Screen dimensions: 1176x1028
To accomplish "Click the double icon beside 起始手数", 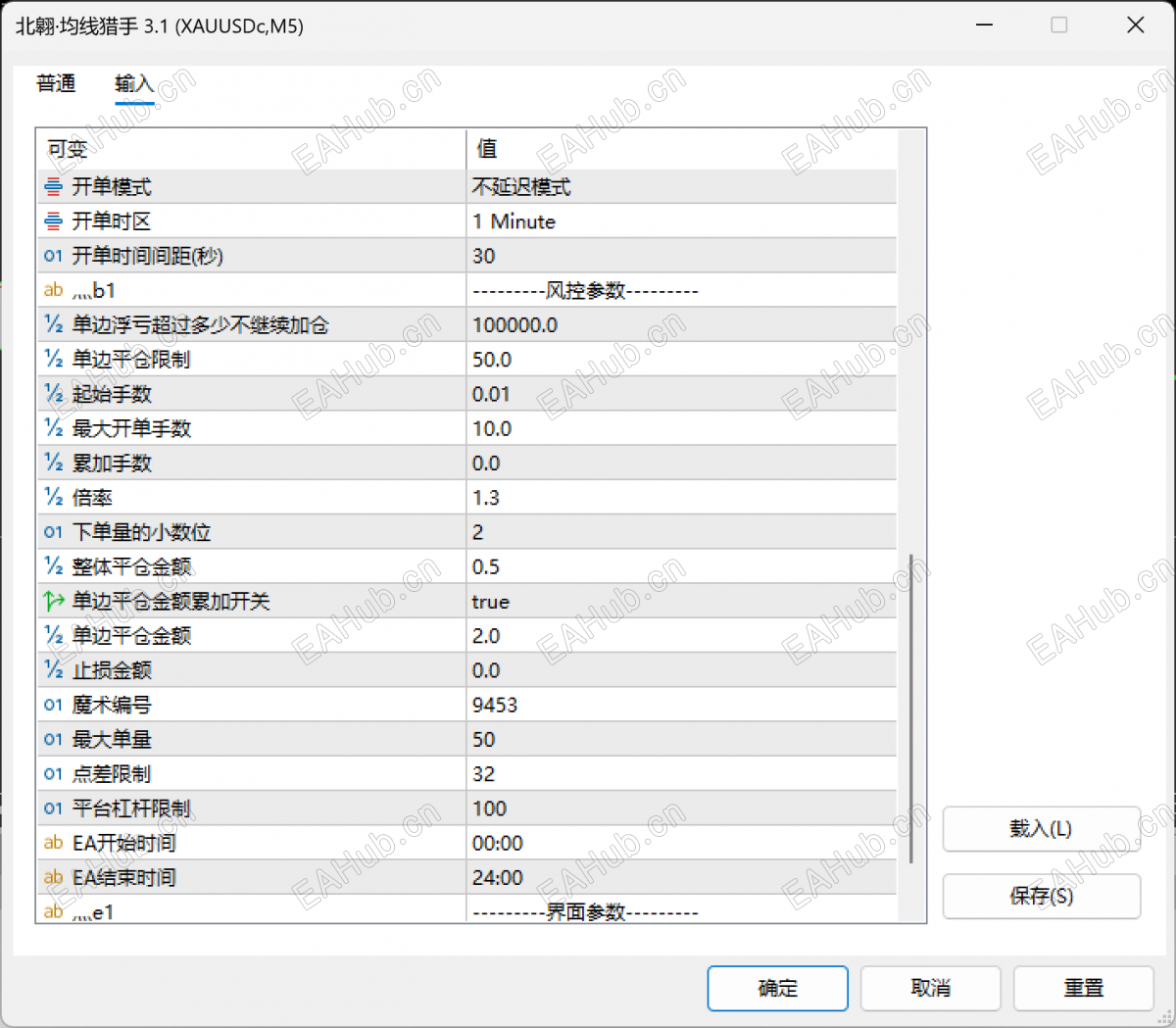I will click(54, 394).
